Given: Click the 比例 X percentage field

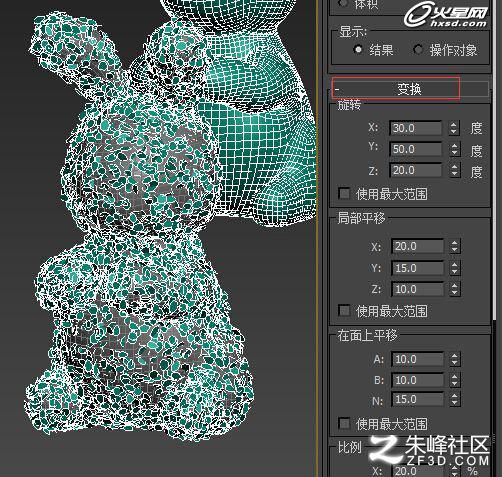Looking at the screenshot, I should (x=418, y=471).
